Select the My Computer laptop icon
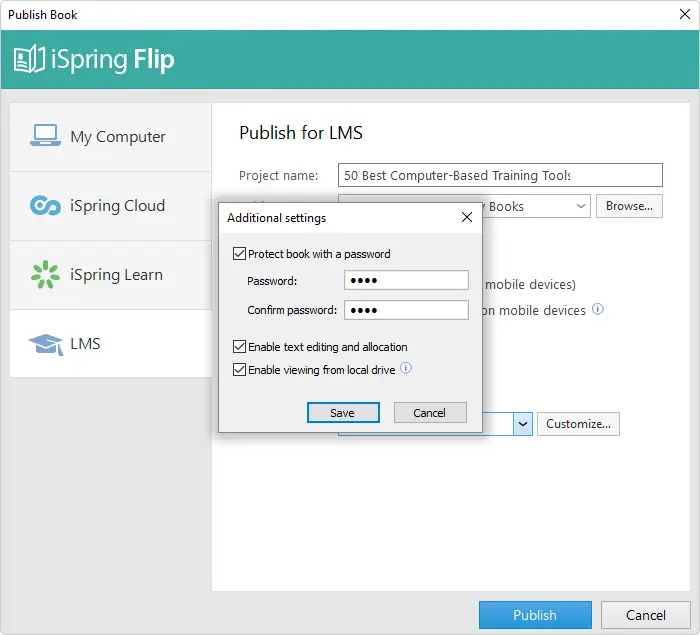Viewport: 700px width, 635px height. [x=45, y=135]
